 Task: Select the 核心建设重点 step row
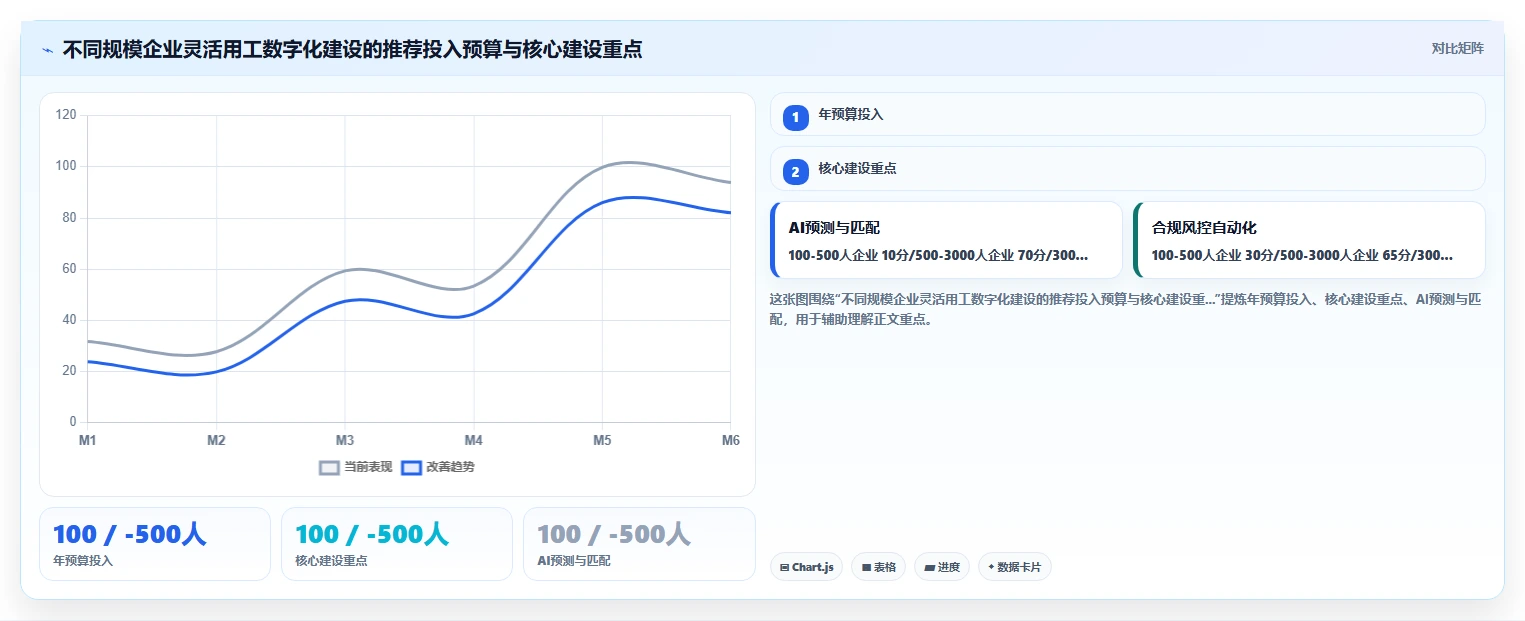[x=1127, y=168]
